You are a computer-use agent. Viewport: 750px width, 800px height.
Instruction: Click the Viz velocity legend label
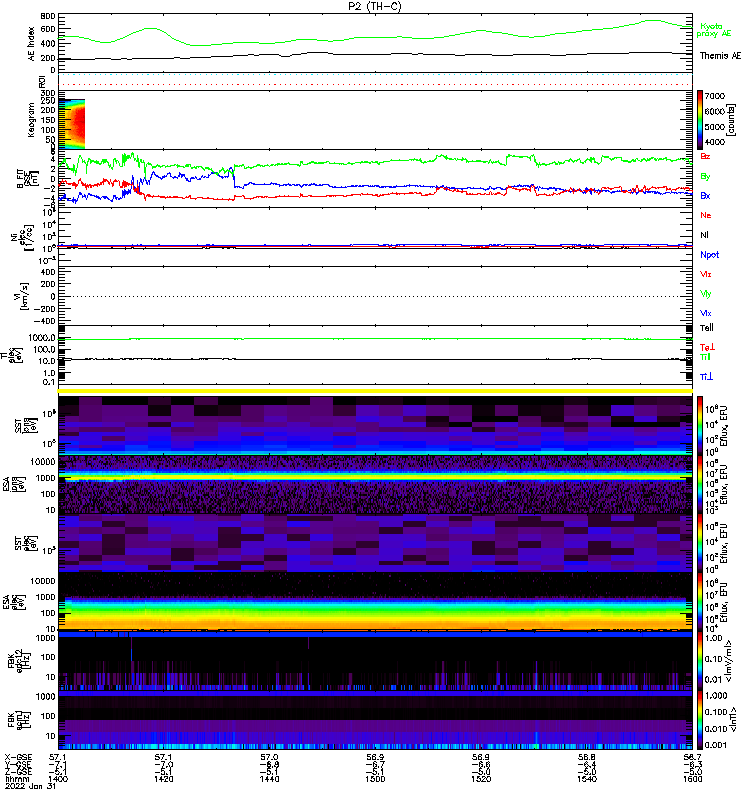706,274
